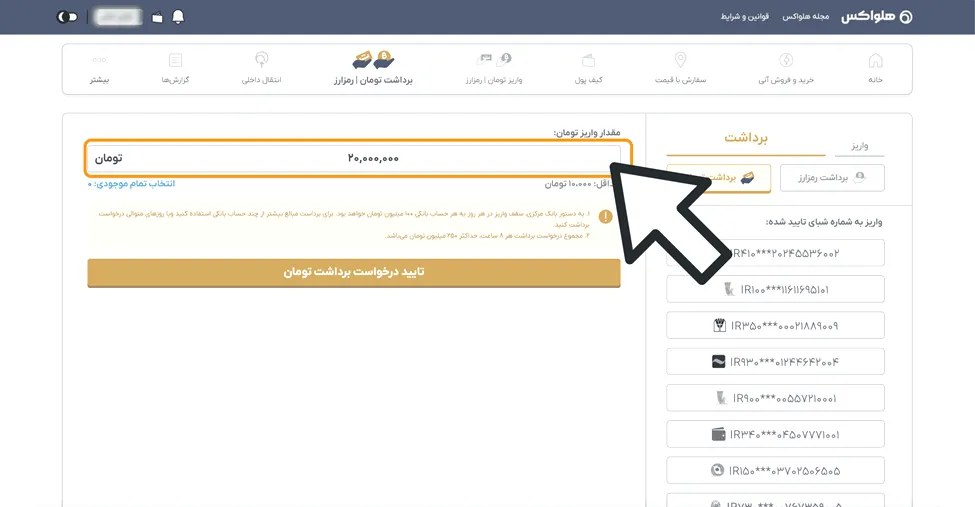The image size is (975, 507).
Task: Click the yellow warning exclamation icon
Action: point(605,216)
